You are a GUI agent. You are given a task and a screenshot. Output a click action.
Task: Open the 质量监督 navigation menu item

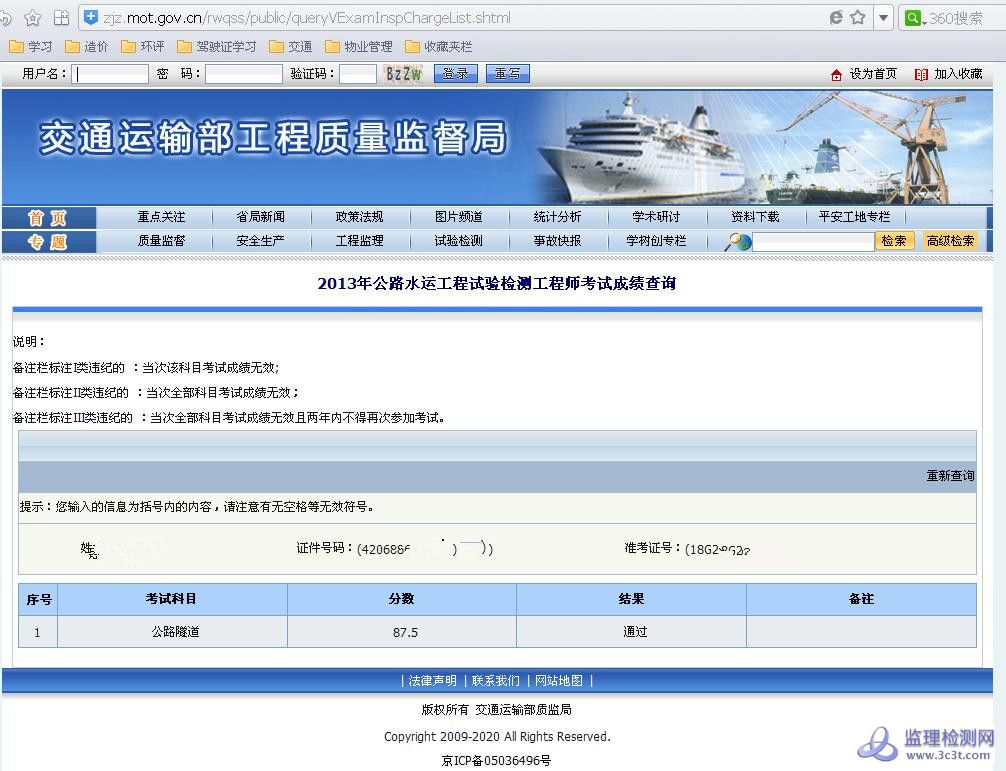click(x=161, y=241)
